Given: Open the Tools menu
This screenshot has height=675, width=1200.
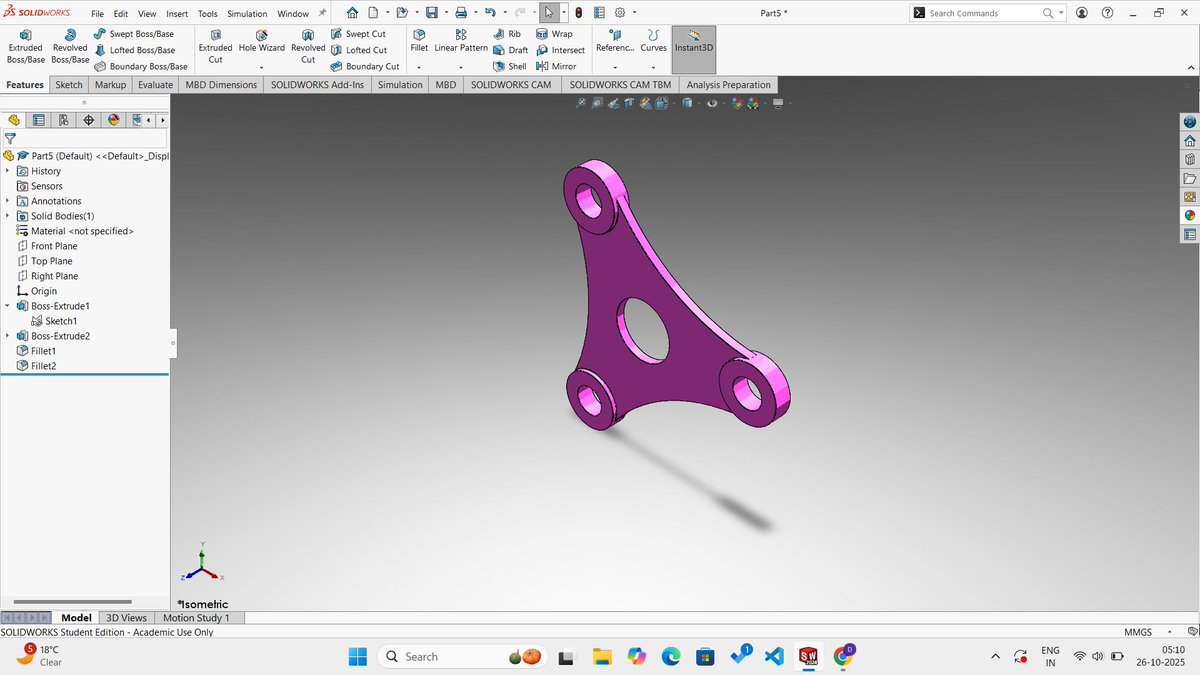Looking at the screenshot, I should pos(207,14).
